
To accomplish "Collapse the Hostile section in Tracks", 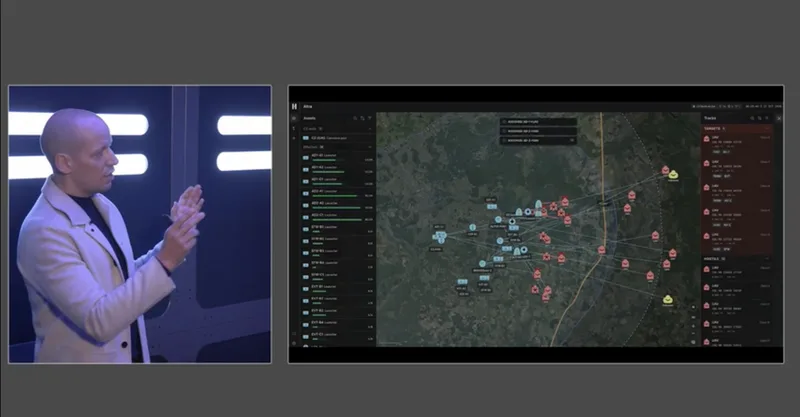I will coord(767,259).
